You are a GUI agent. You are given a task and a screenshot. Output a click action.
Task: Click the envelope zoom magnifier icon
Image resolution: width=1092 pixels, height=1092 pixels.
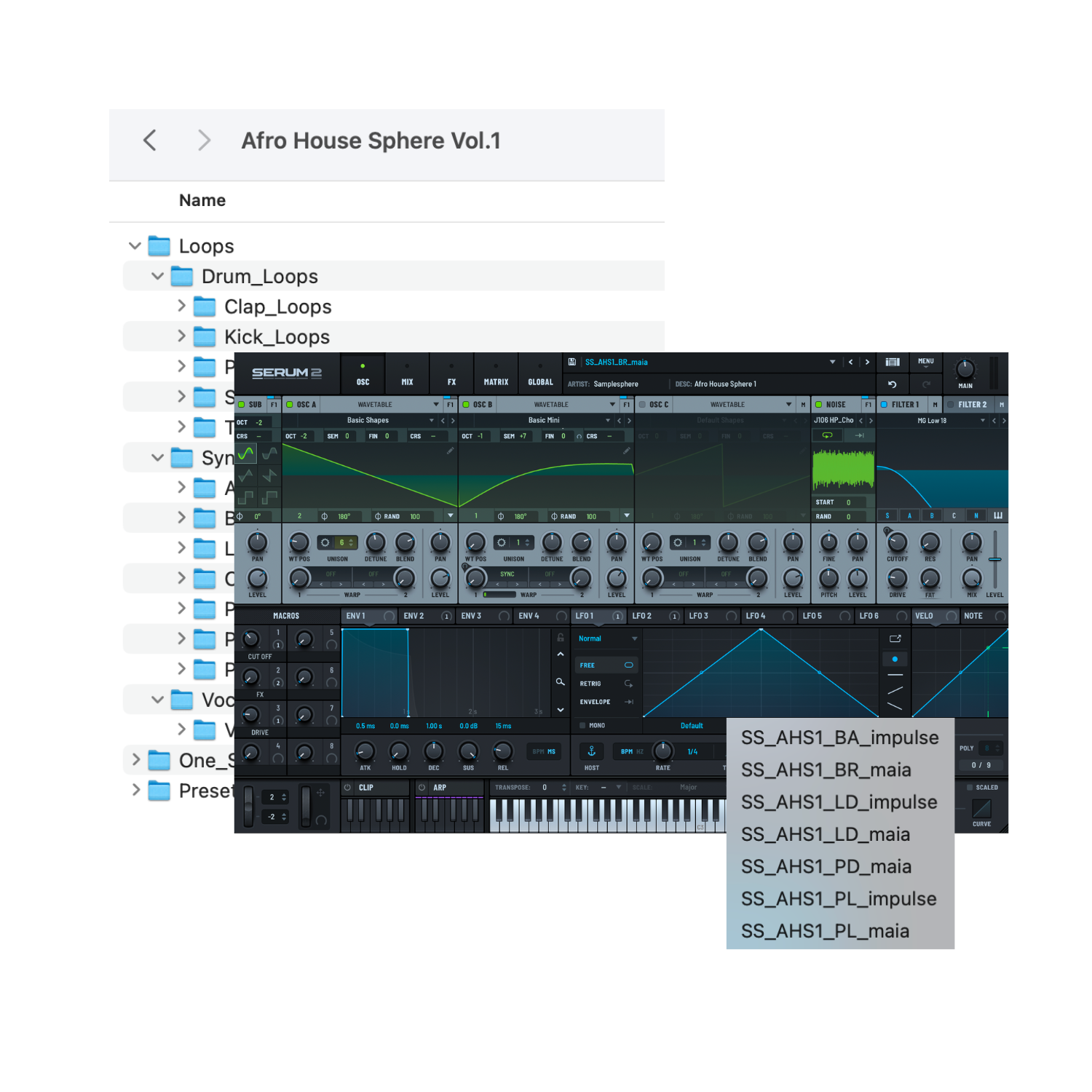(x=560, y=682)
